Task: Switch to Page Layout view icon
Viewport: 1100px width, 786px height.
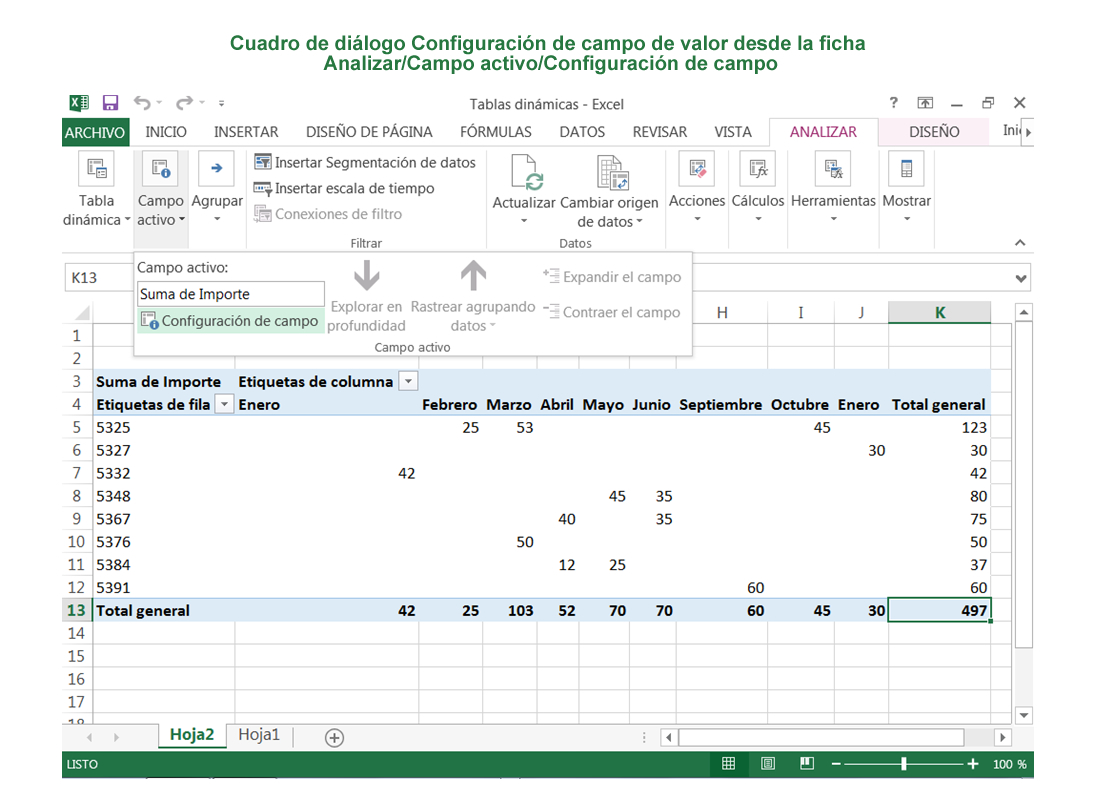Action: [768, 764]
